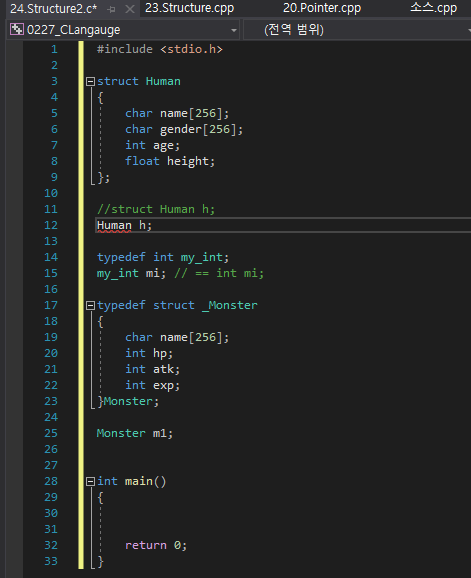Click the 'char name[256];' line in _Monster
471x578 pixels.
[x=177, y=338]
